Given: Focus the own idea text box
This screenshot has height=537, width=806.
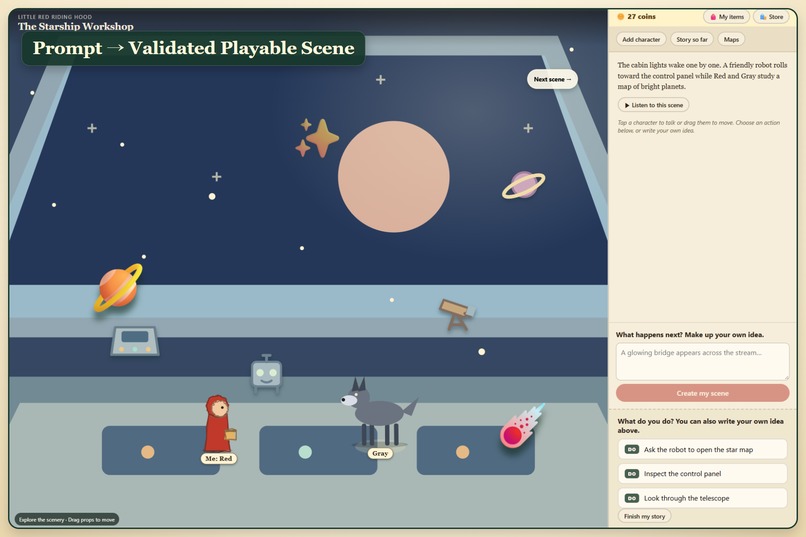Looking at the screenshot, I should pos(702,362).
